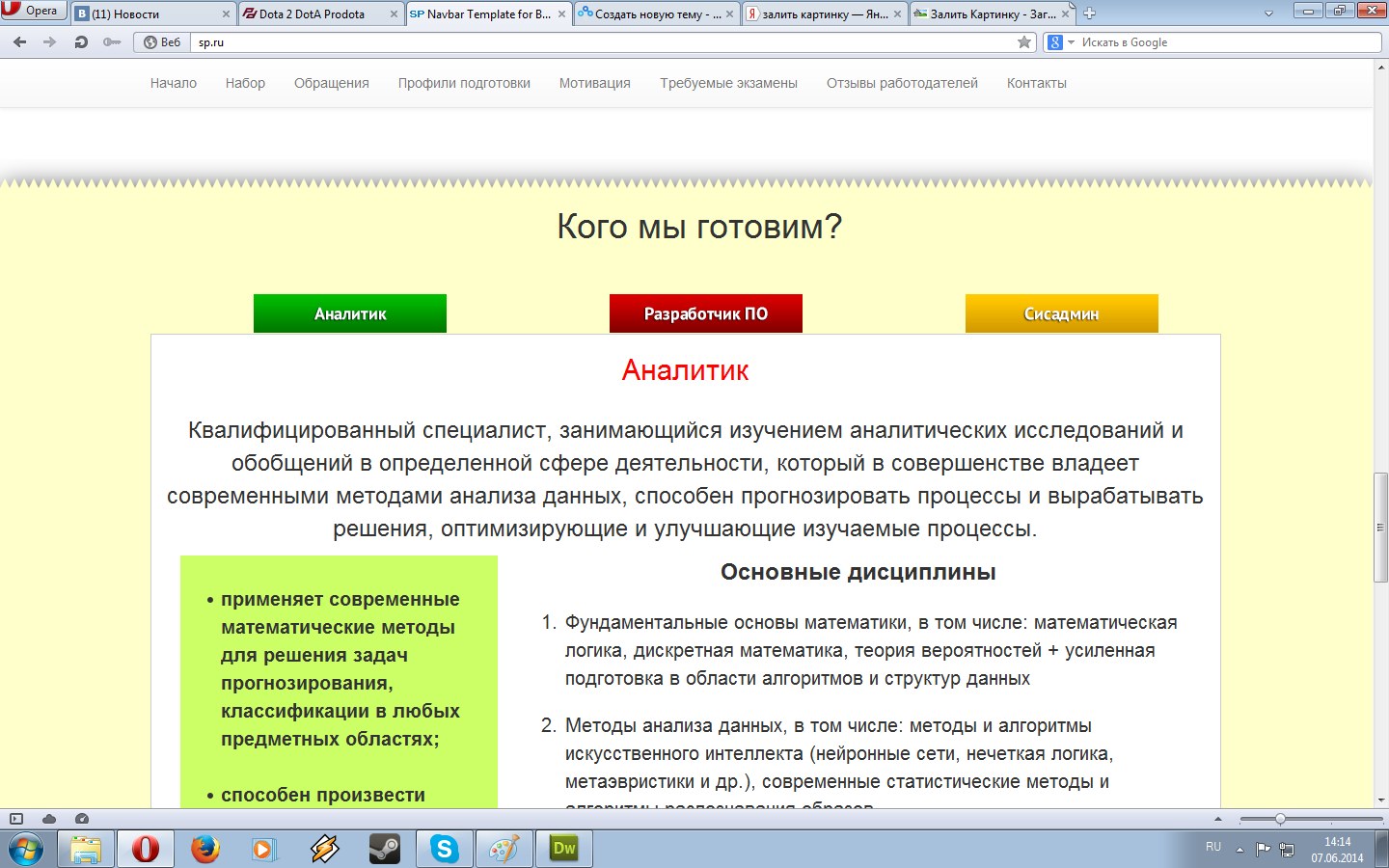Viewport: 1389px width, 868px height.
Task: Open Windows Explorer from the taskbar
Action: click(86, 849)
